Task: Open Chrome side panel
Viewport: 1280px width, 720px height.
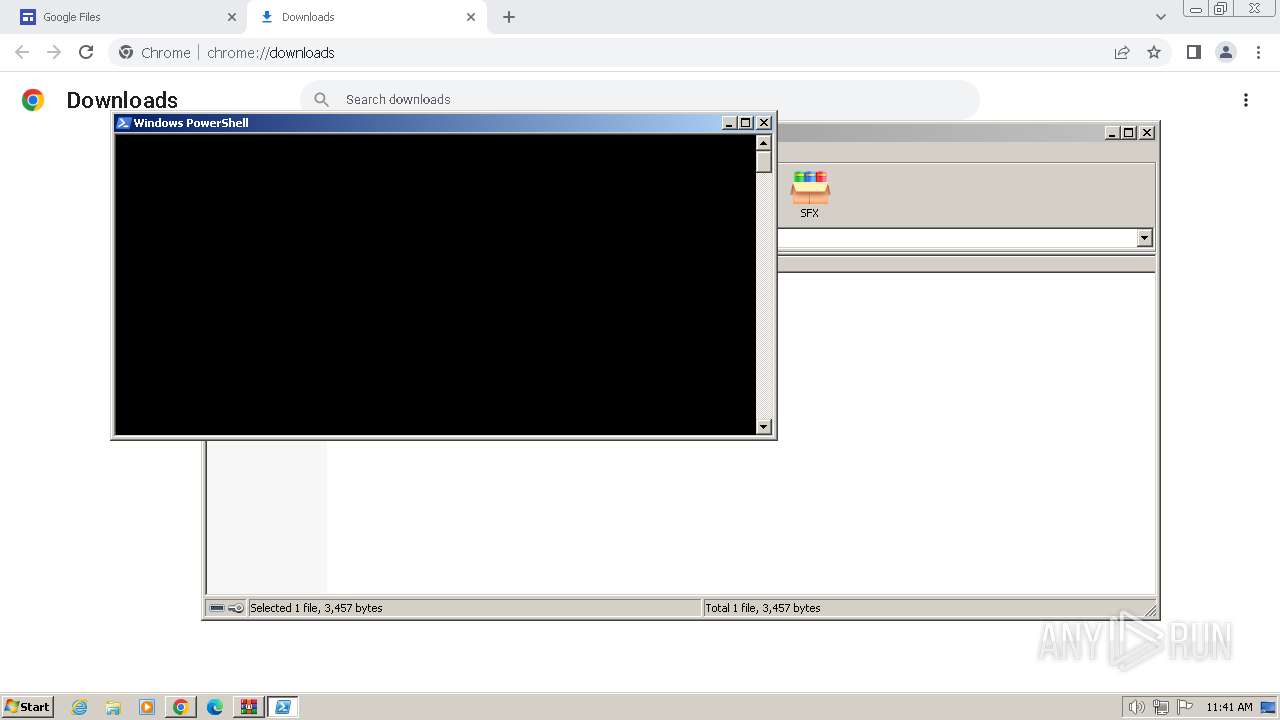Action: (x=1193, y=52)
